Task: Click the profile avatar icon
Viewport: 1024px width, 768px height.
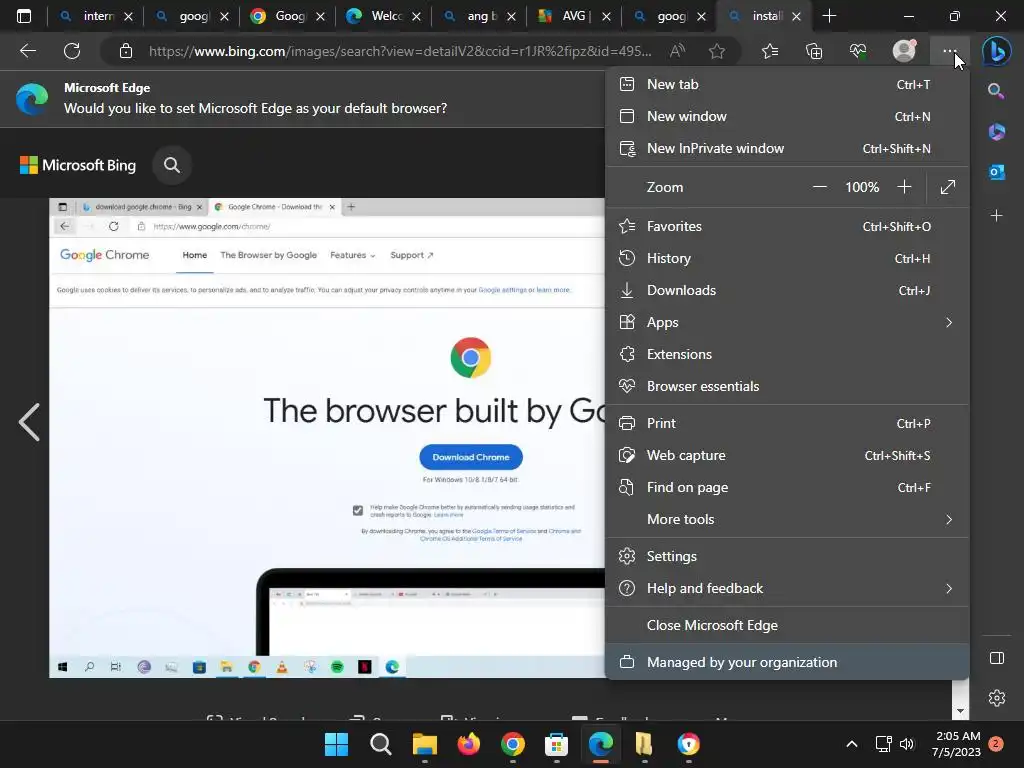Action: 904,51
